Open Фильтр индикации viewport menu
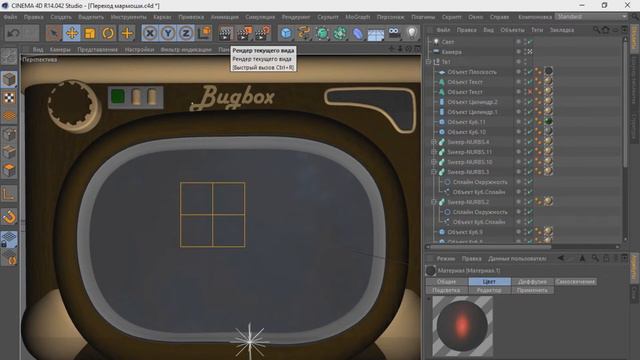Viewport: 640px width, 360px height. (x=186, y=49)
